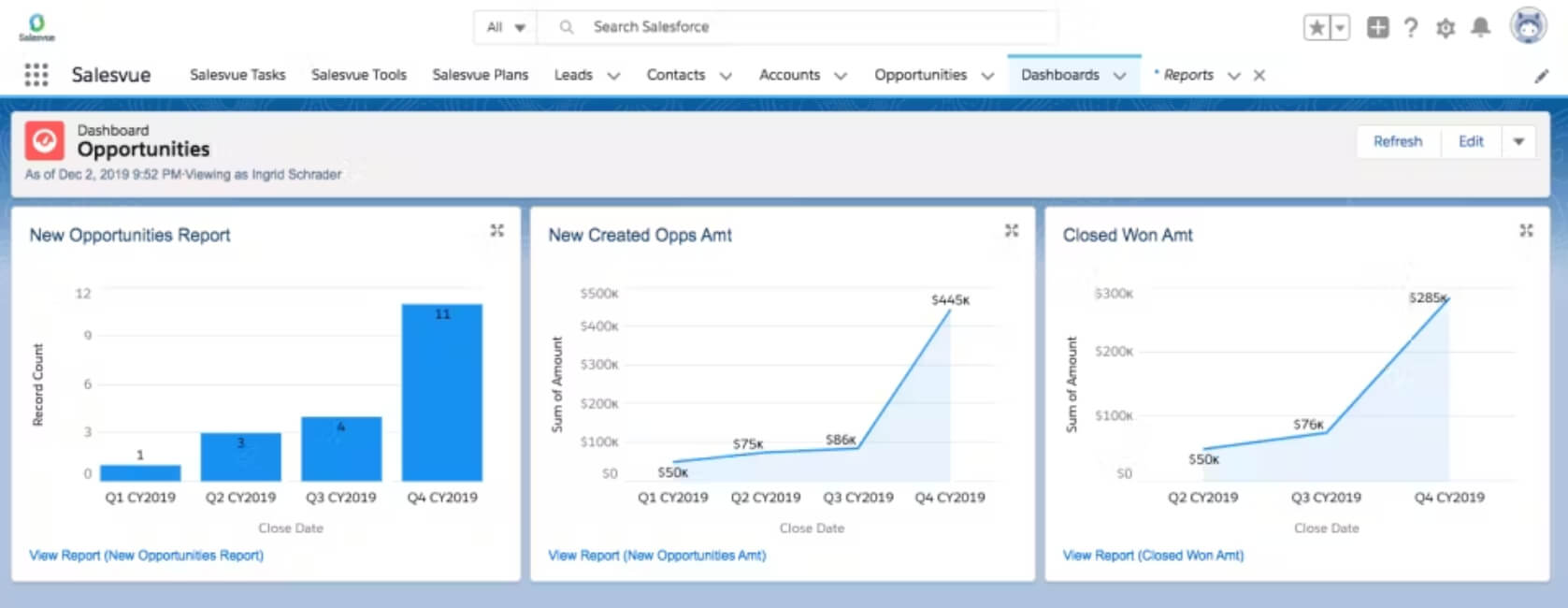
Task: Open the Leads tab dropdown chevron
Action: (613, 76)
